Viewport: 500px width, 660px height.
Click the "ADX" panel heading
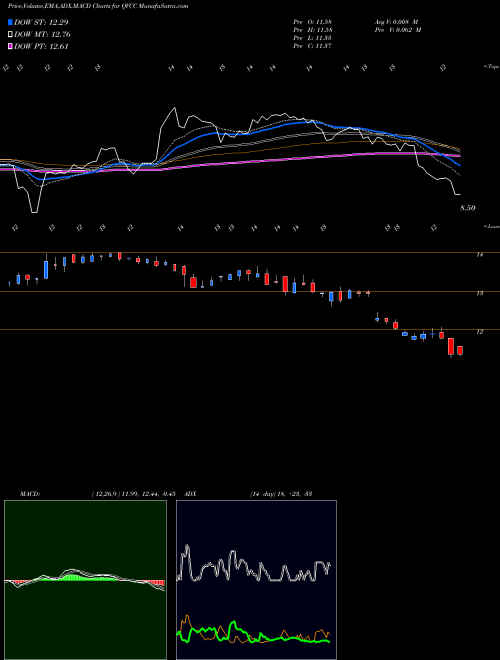pos(190,494)
